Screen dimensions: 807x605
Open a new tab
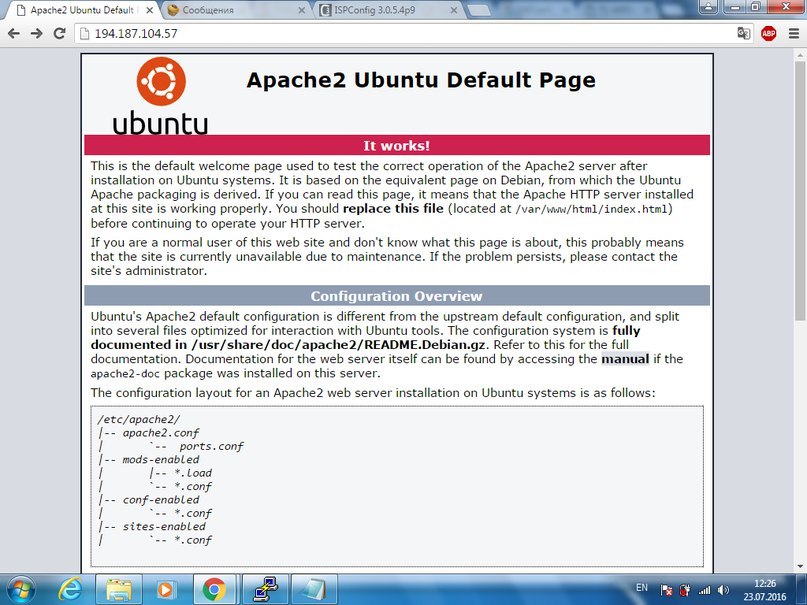[480, 10]
